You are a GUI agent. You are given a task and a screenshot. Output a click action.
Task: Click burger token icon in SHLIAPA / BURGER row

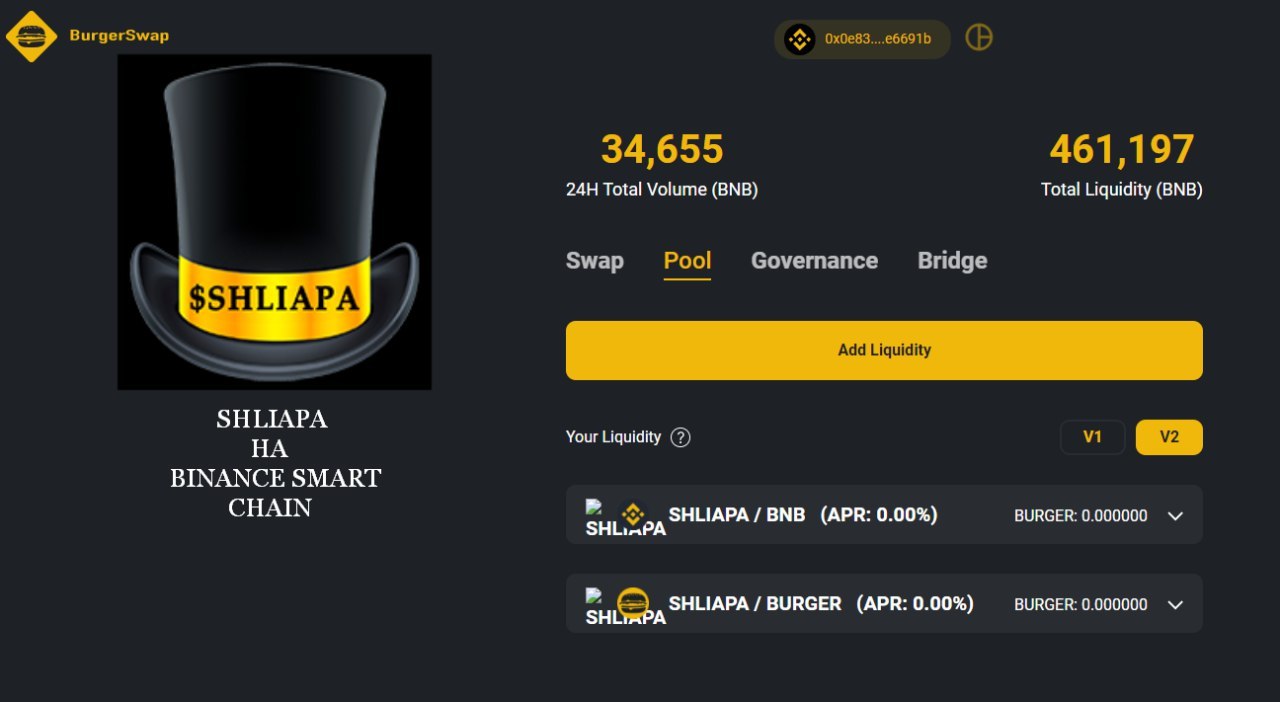click(x=632, y=603)
